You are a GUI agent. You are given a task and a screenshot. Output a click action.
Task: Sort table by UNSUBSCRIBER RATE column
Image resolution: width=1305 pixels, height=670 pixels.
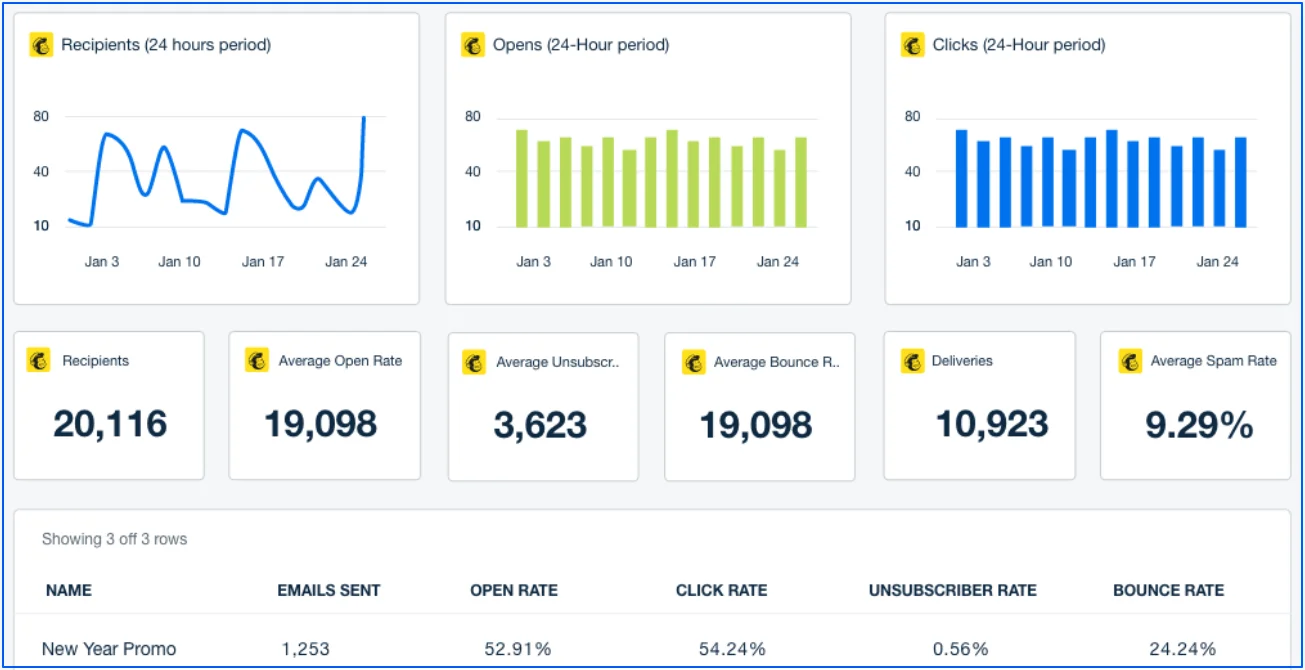[953, 590]
